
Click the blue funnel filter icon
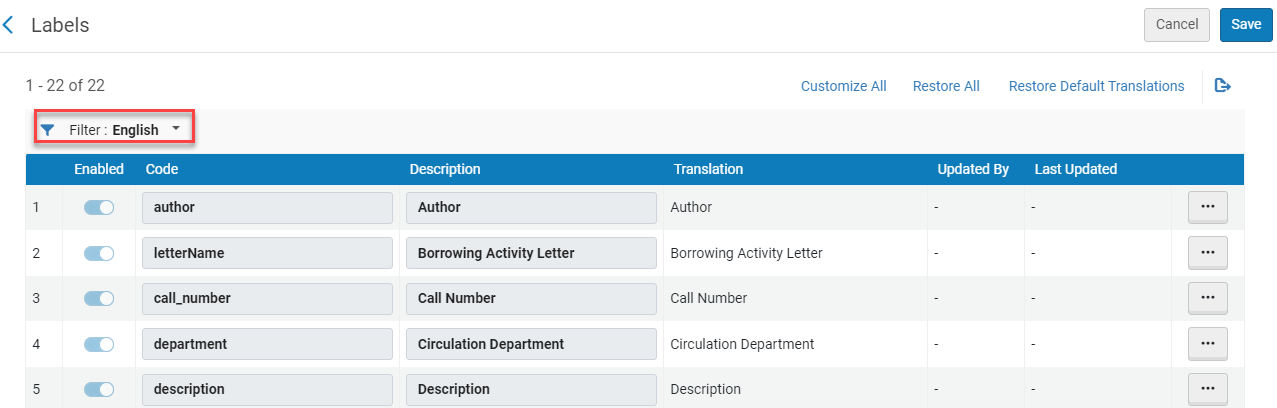pos(47,130)
